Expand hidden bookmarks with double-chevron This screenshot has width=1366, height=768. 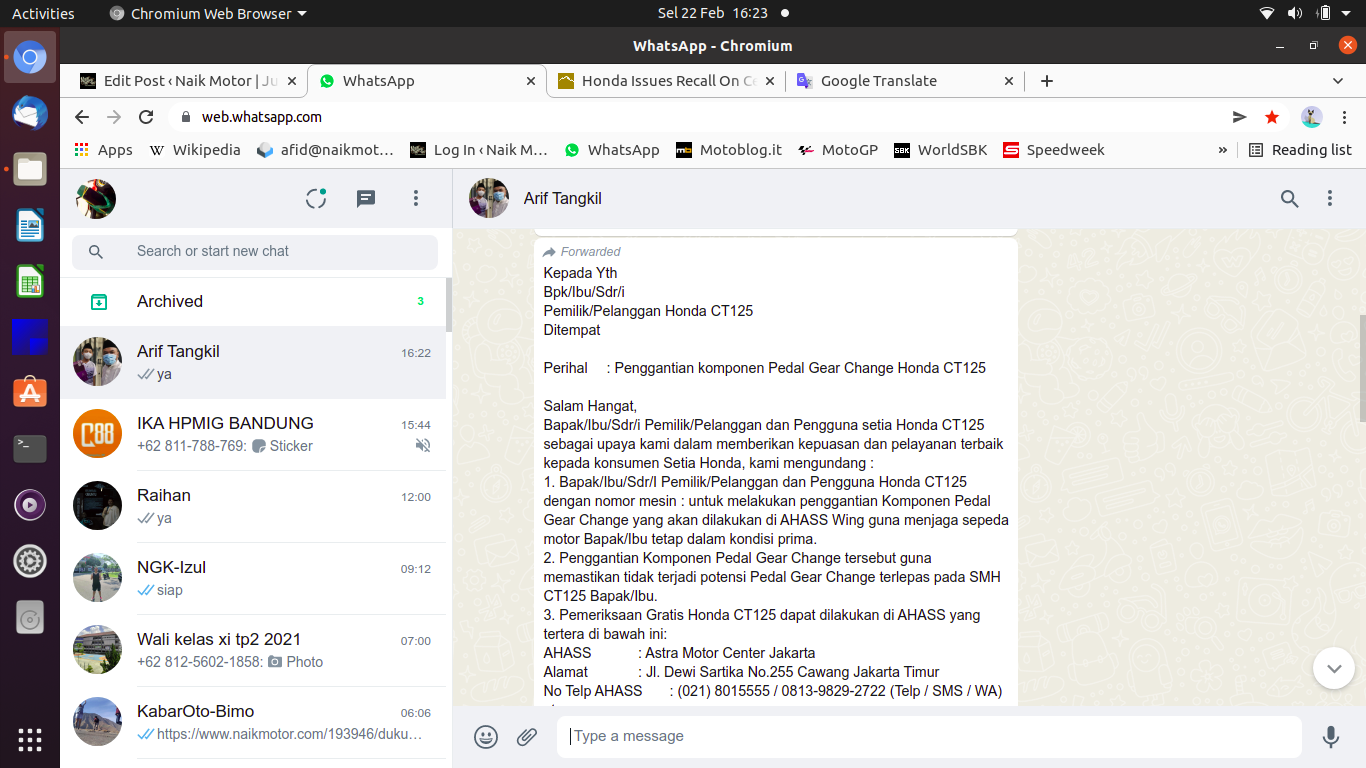click(x=1222, y=150)
